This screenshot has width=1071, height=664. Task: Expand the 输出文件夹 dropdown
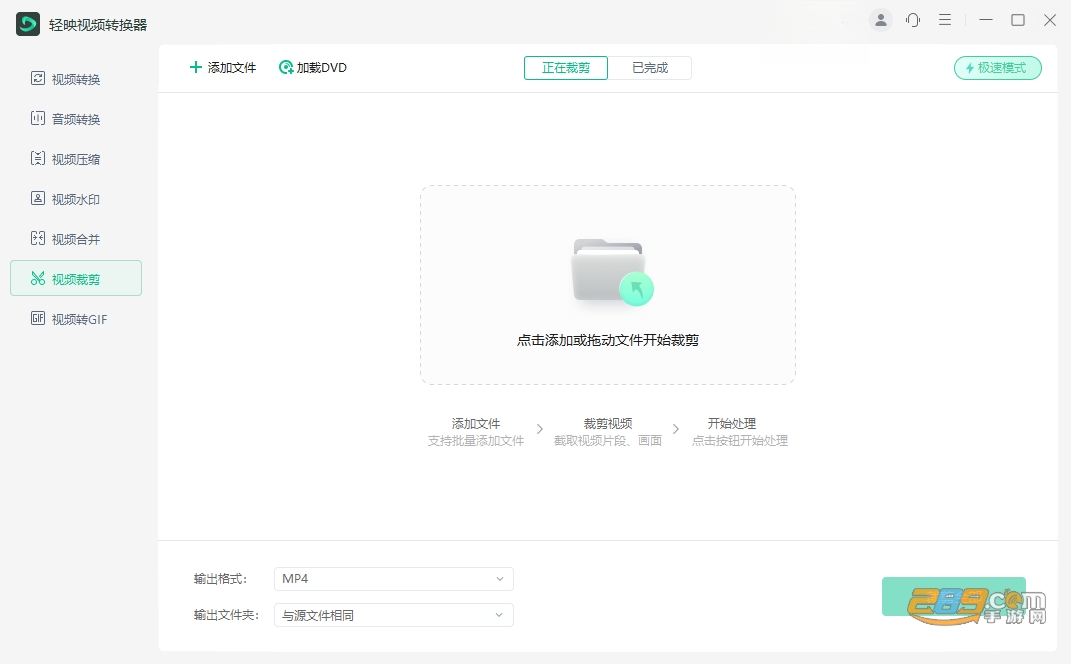[393, 615]
